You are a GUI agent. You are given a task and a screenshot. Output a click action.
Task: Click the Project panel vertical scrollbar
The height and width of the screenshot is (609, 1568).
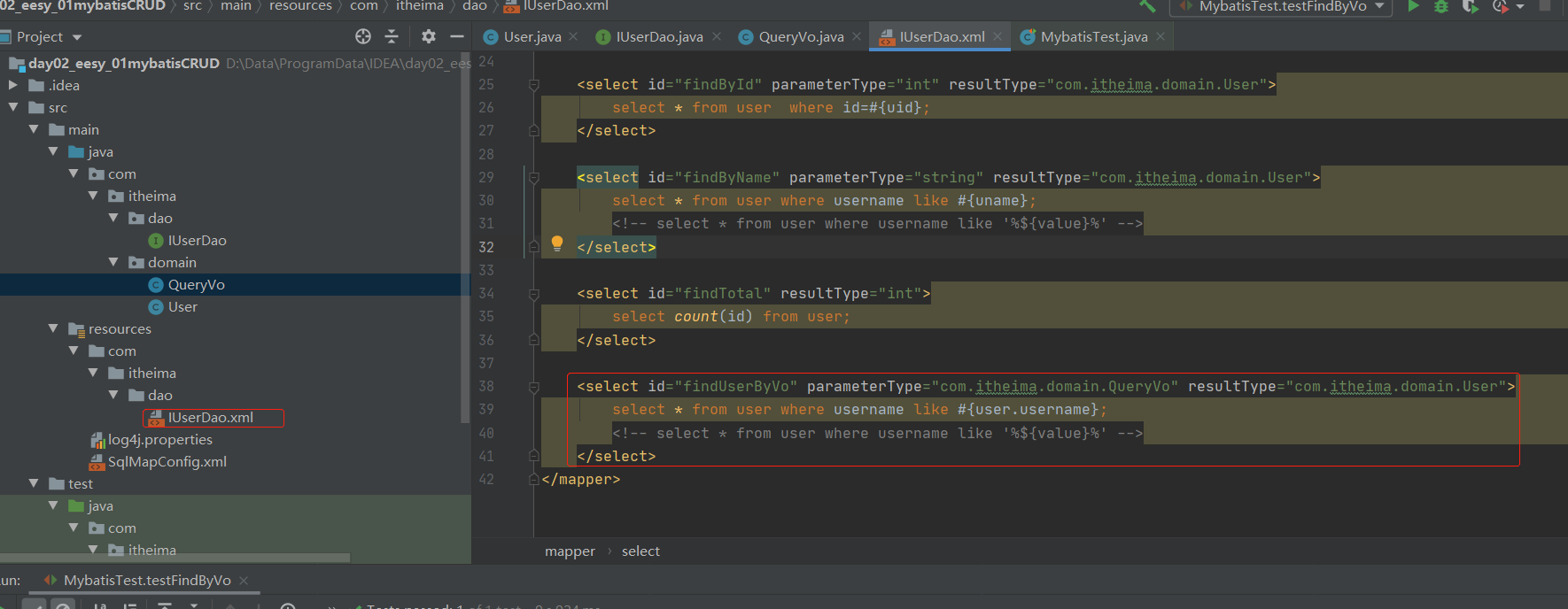[x=466, y=239]
